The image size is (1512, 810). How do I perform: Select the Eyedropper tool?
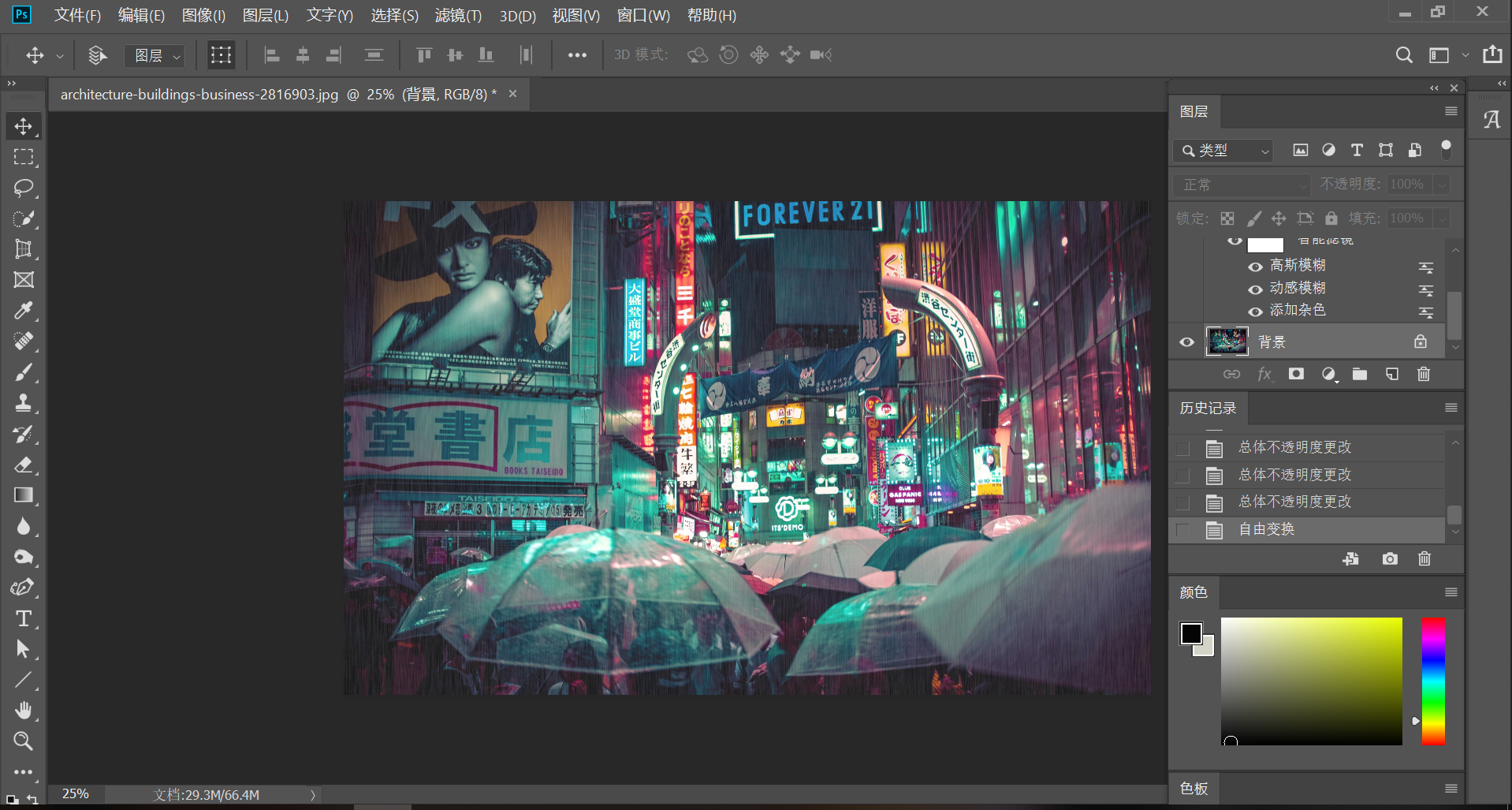point(24,311)
